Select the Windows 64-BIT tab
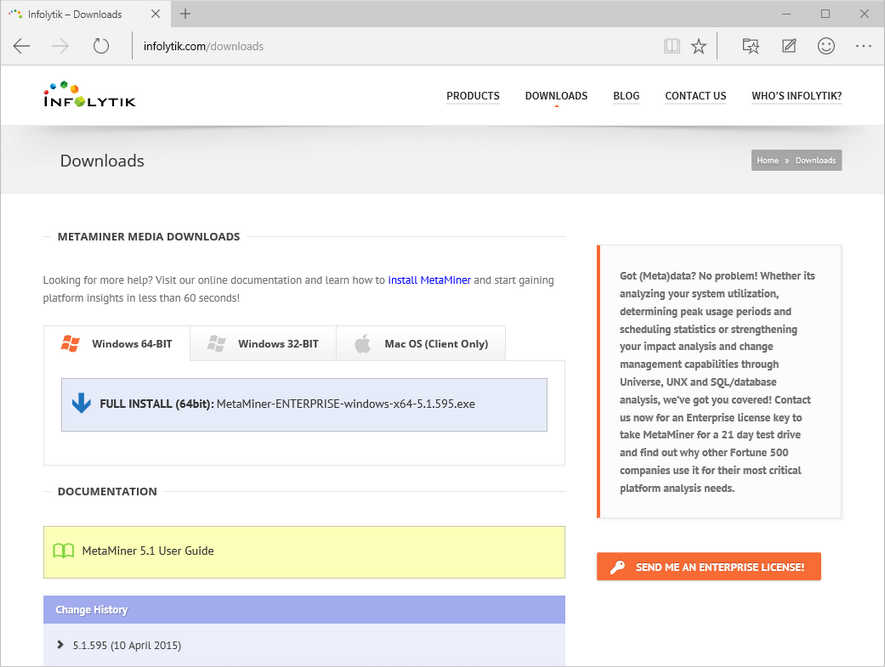 point(117,343)
